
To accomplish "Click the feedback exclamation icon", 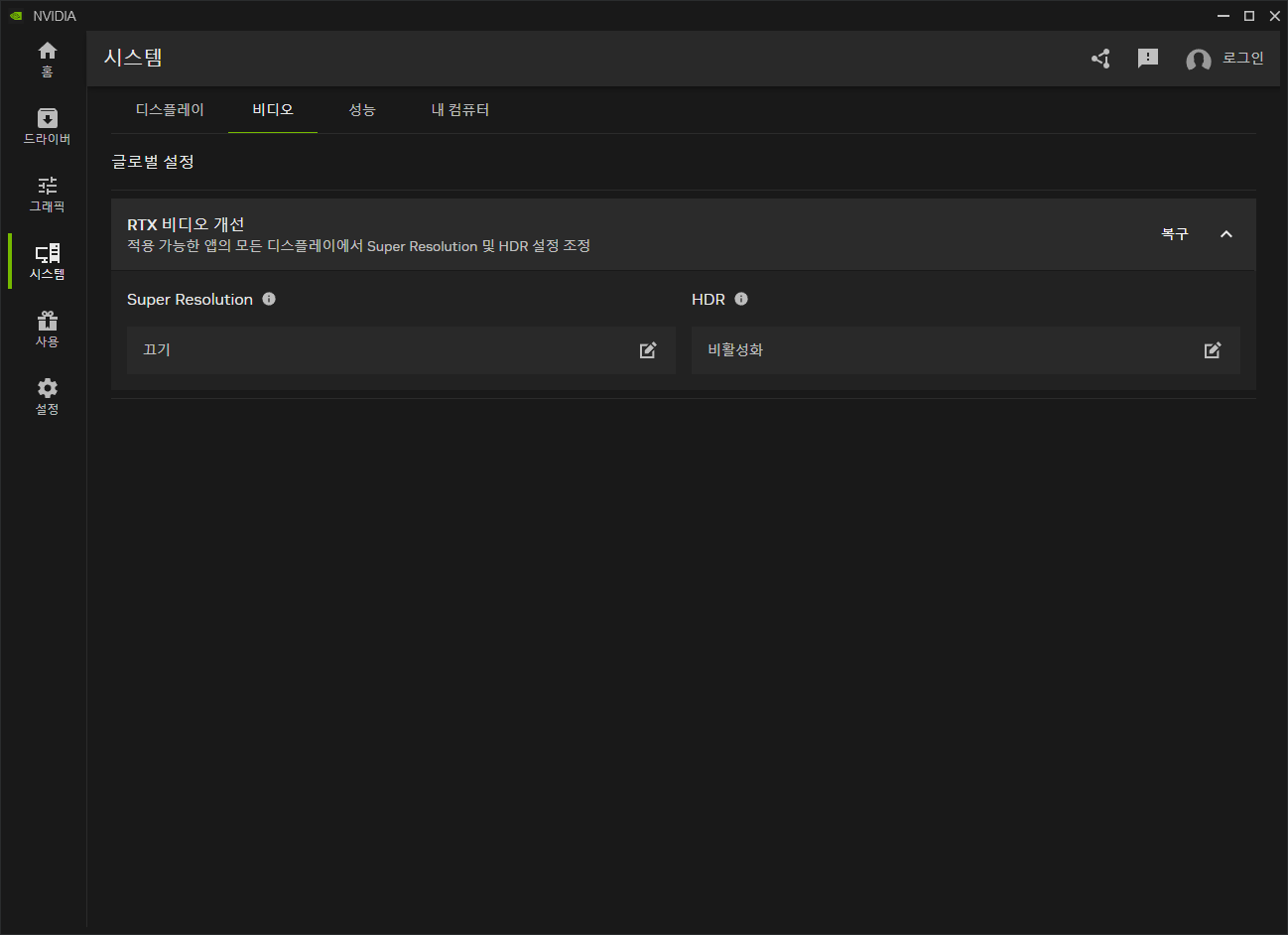I will point(1148,59).
